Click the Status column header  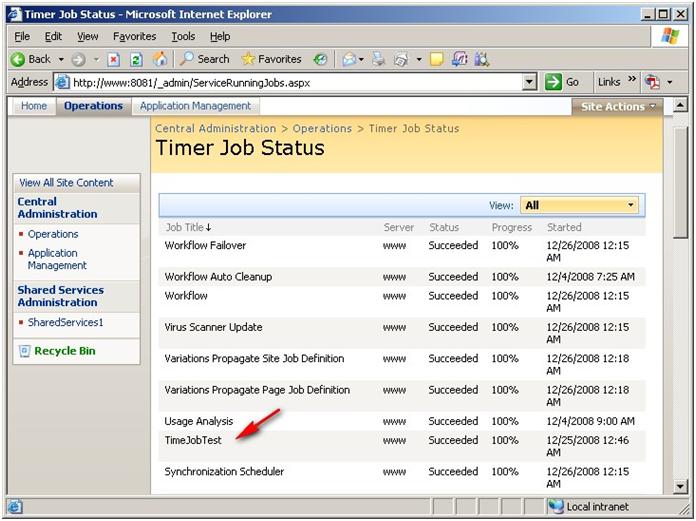[x=444, y=227]
